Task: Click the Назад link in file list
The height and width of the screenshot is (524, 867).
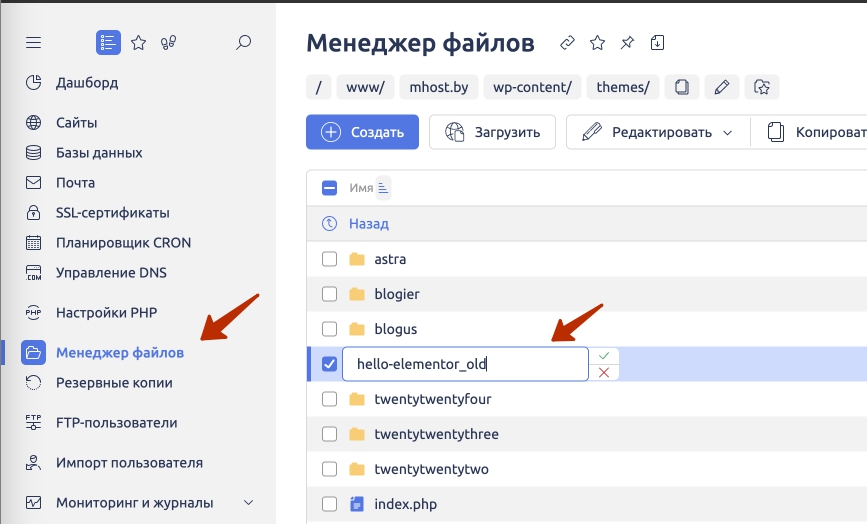Action: pyautogui.click(x=369, y=224)
